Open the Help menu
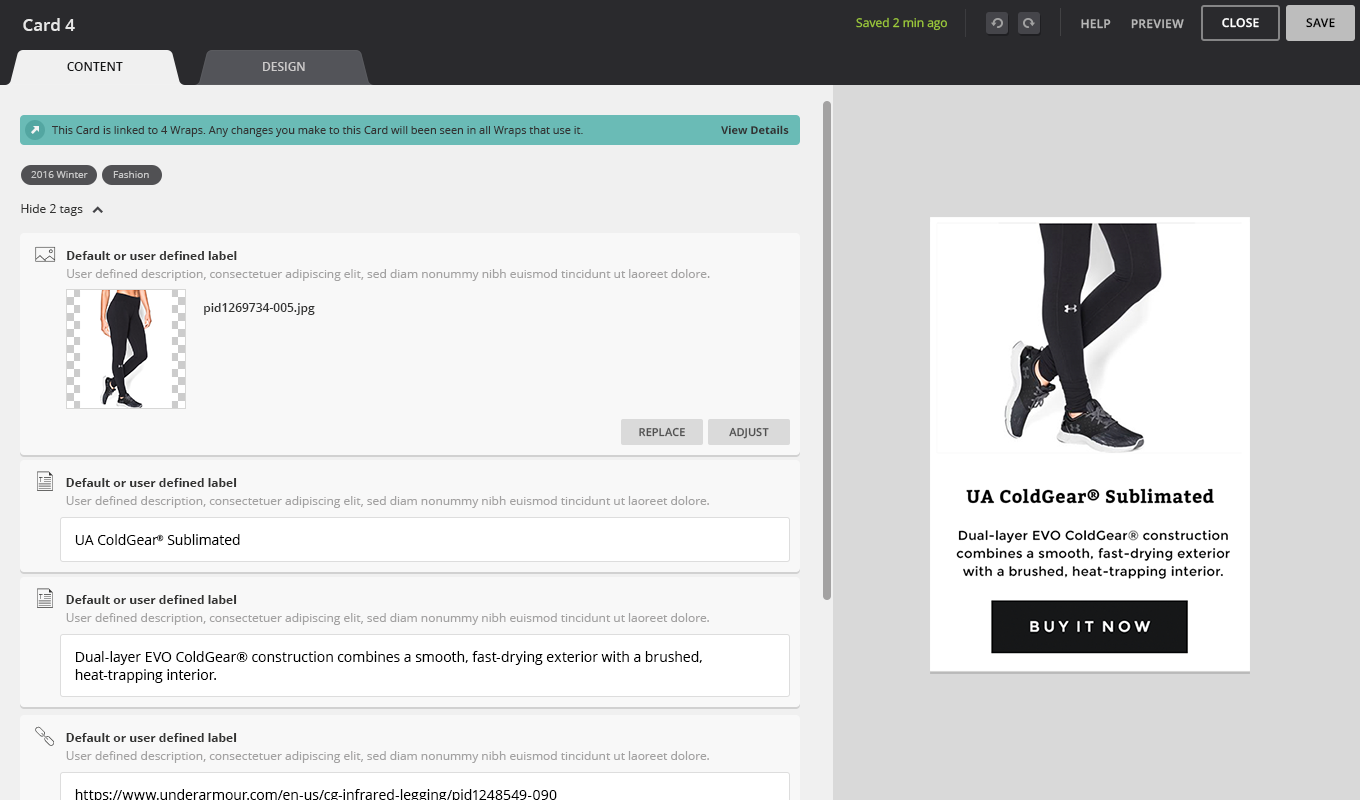 [1095, 23]
